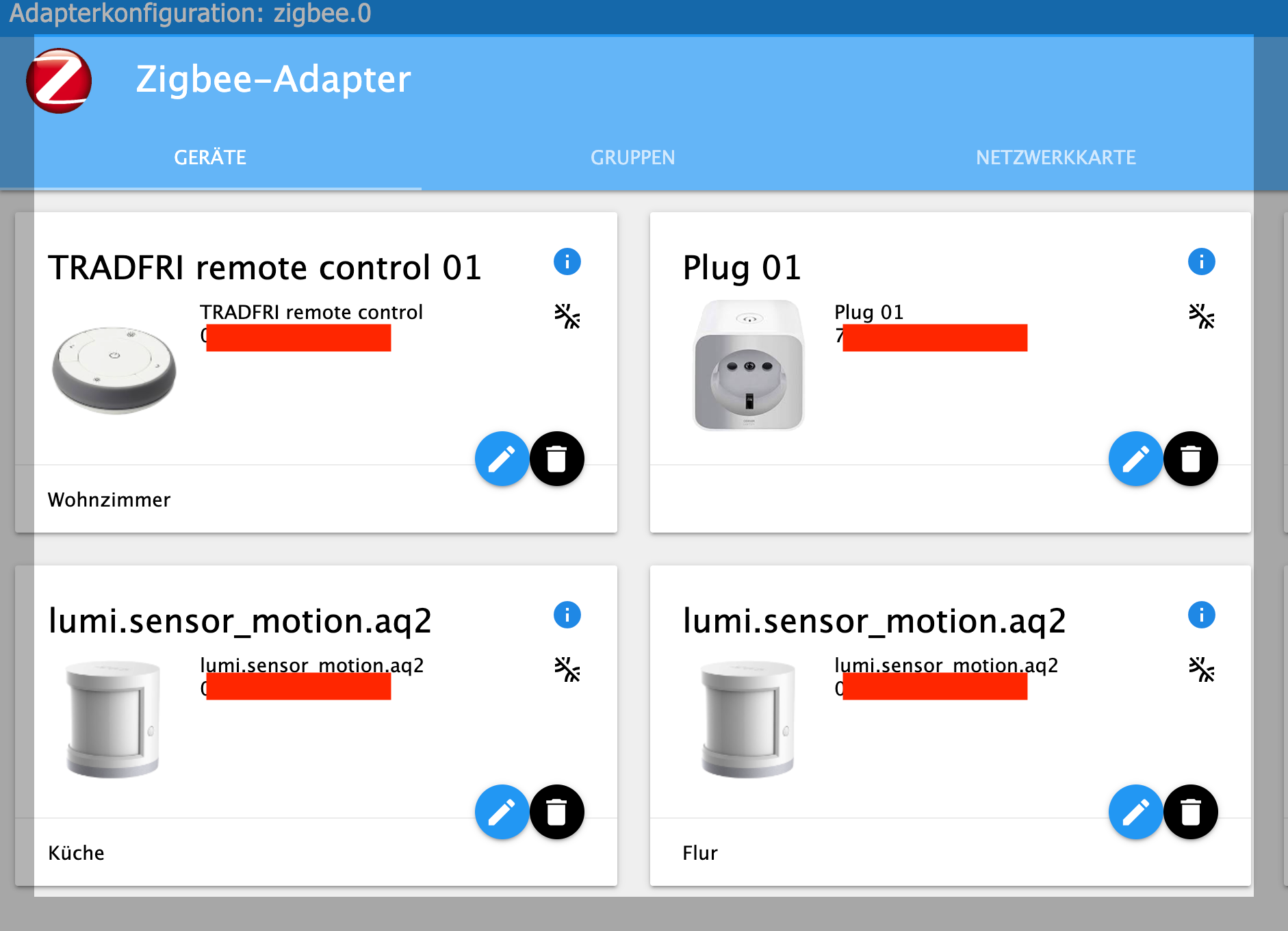Screen dimensions: 1288x931
Task: Click unbind icon on Flur sensor card
Action: point(1201,669)
